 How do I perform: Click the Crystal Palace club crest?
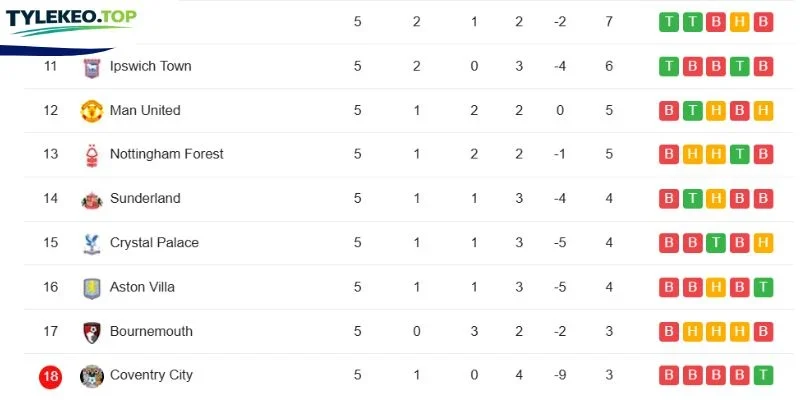click(92, 243)
